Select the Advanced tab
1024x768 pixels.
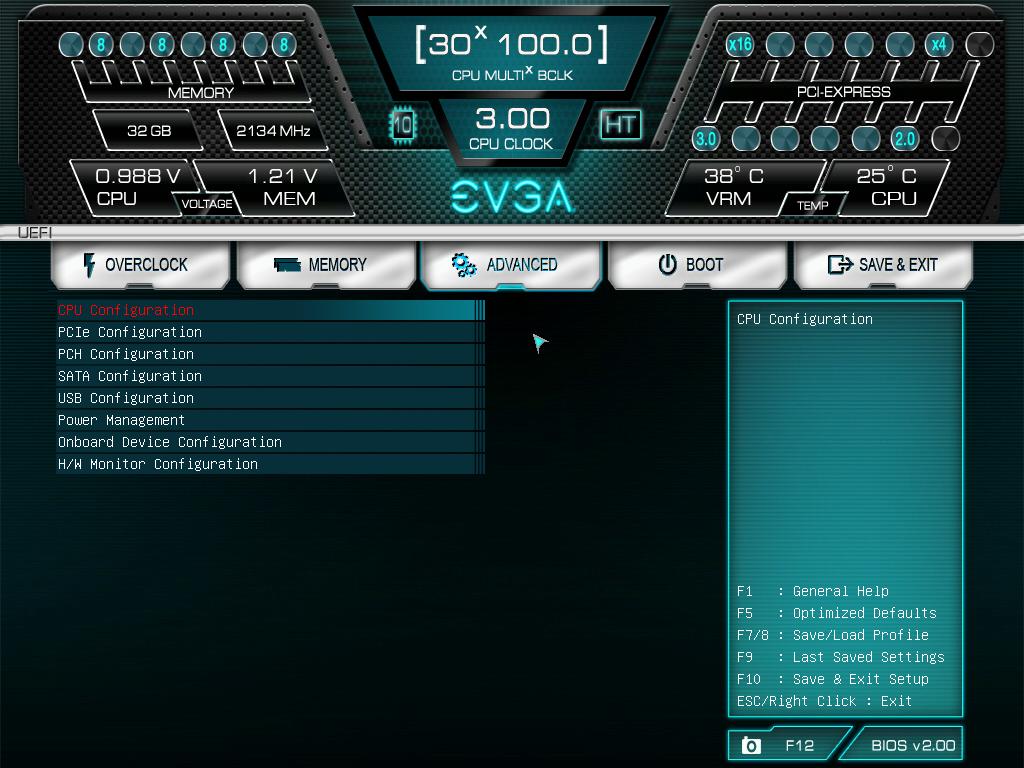click(511, 265)
